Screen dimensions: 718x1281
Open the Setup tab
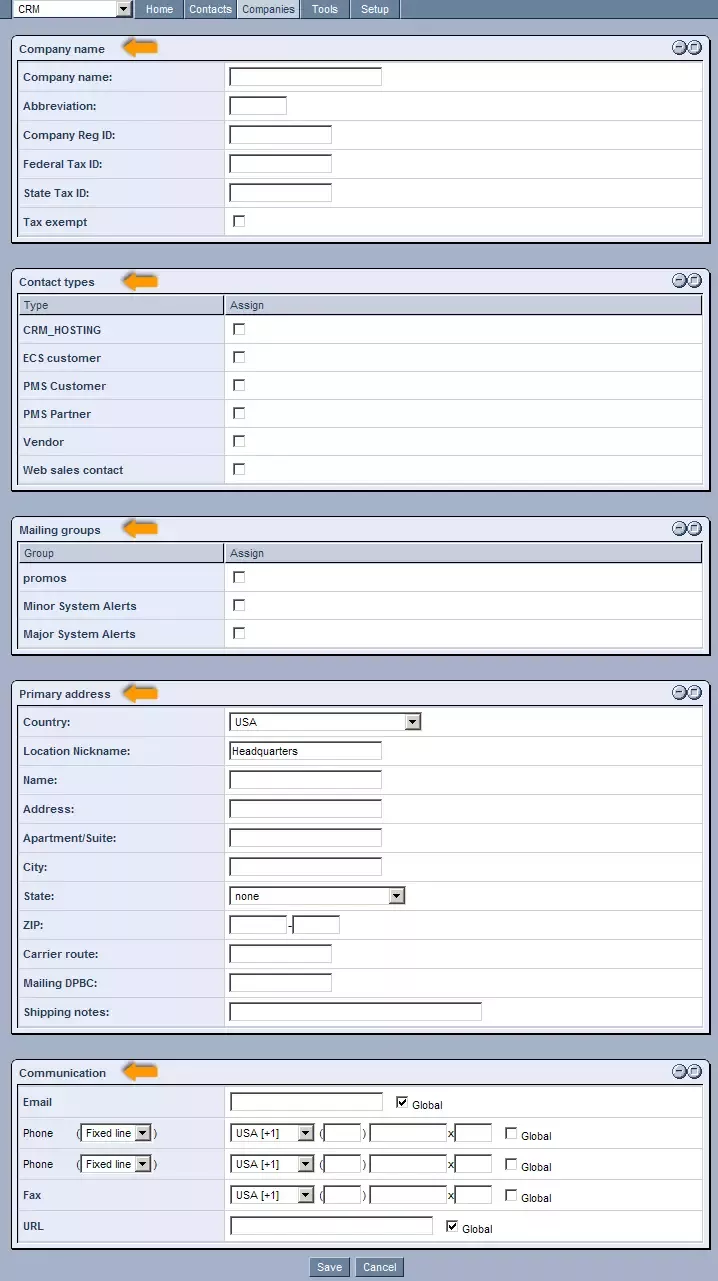[x=375, y=9]
